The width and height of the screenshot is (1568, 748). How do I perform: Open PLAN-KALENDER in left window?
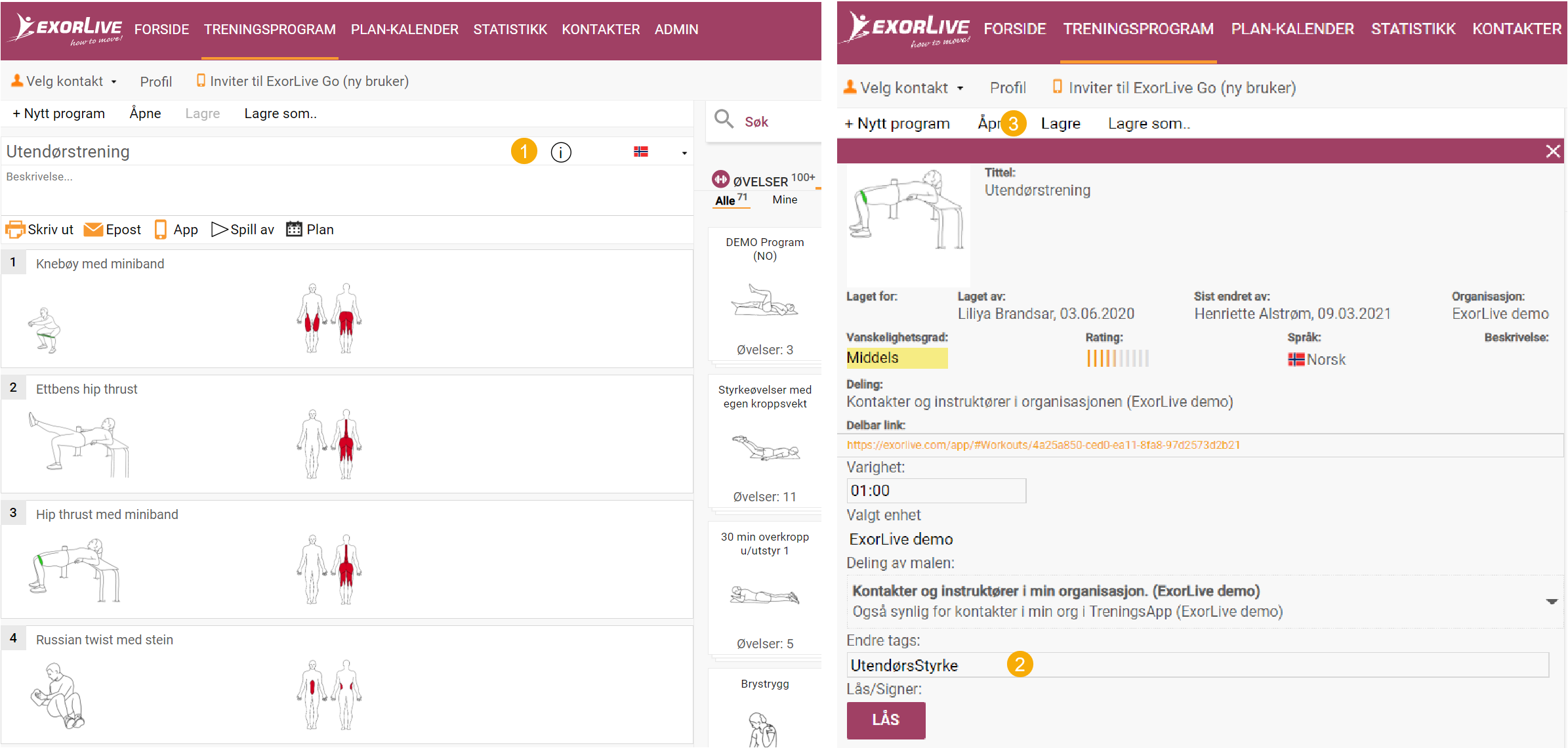pos(405,30)
